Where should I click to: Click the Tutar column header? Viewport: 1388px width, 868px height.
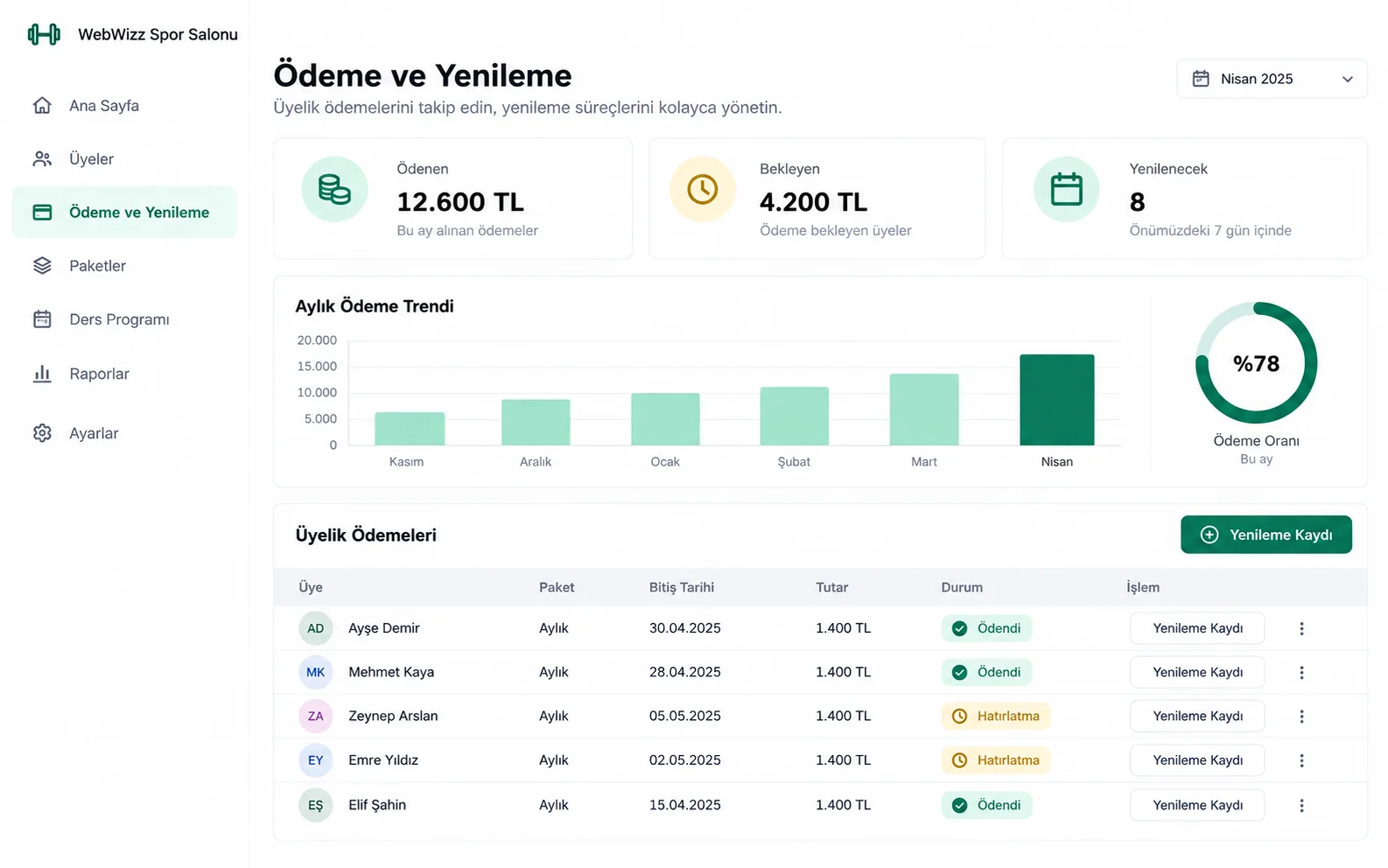click(832, 587)
